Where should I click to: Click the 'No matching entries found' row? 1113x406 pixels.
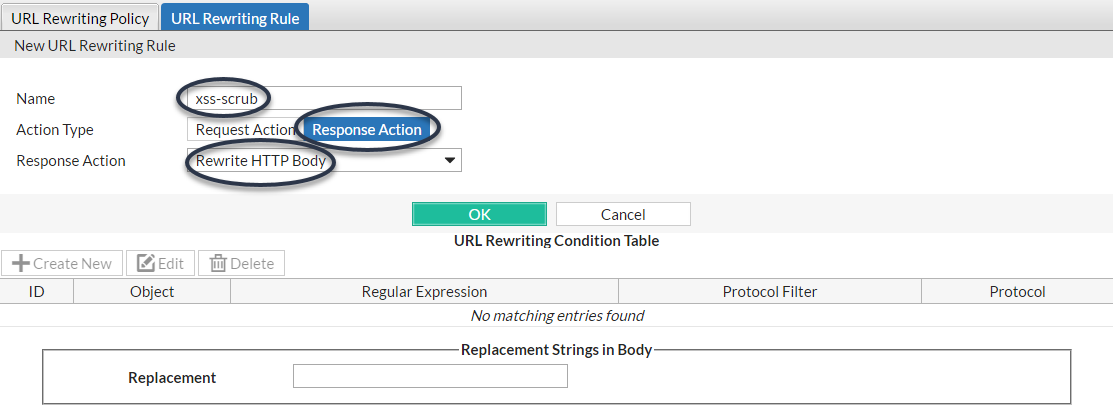pos(557,316)
